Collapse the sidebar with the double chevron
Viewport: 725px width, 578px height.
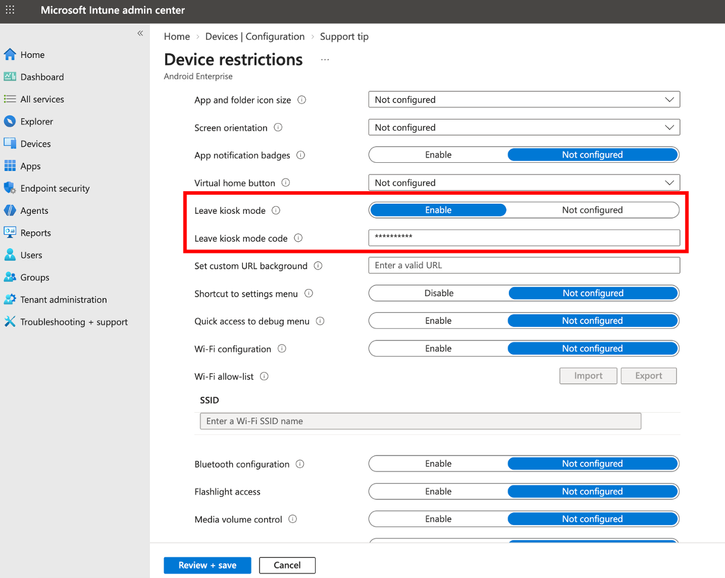coord(140,33)
